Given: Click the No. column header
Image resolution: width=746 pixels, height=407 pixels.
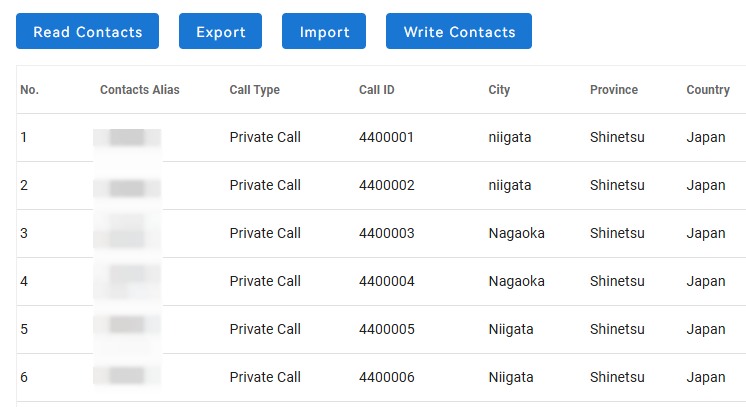Looking at the screenshot, I should pyautogui.click(x=30, y=90).
